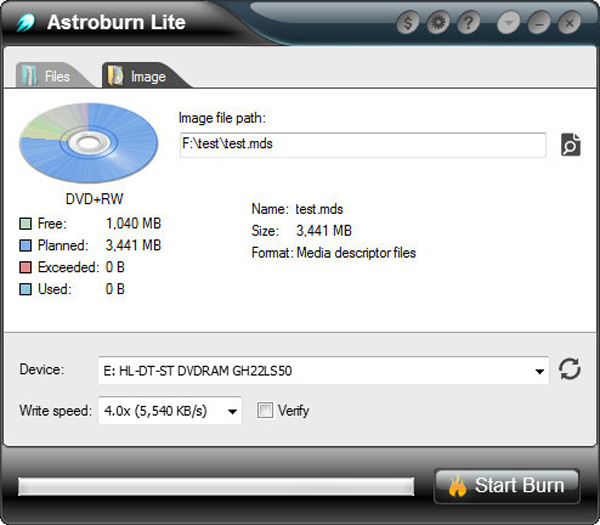Click the DVD+RW disc graphic
Image resolution: width=600 pixels, height=525 pixels.
pyautogui.click(x=89, y=143)
